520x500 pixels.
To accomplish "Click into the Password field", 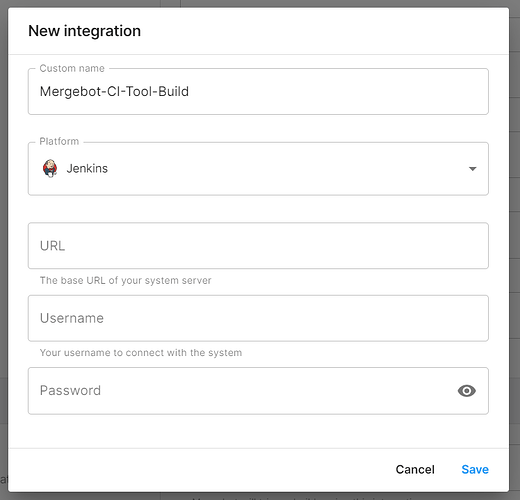I will click(258, 391).
